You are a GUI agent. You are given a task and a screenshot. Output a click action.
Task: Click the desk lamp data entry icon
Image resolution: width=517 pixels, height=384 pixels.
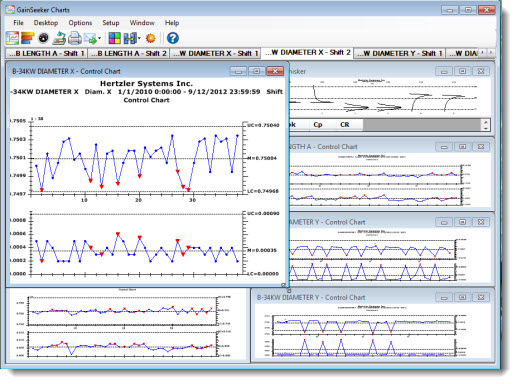[59, 38]
